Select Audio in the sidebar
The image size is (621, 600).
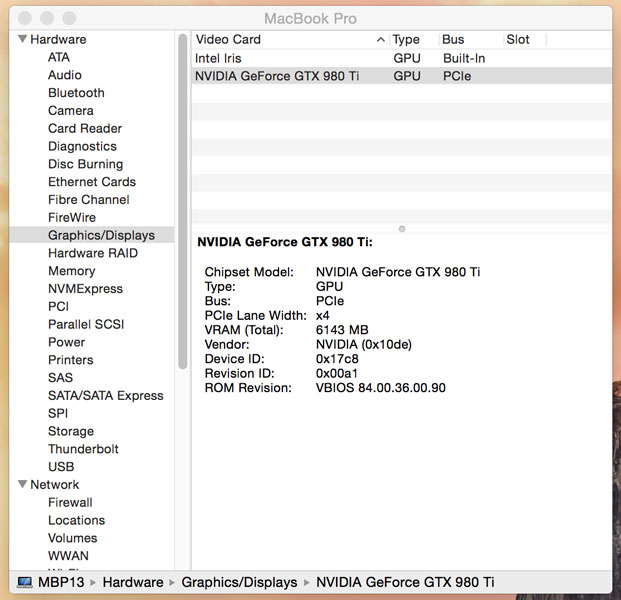[x=65, y=75]
